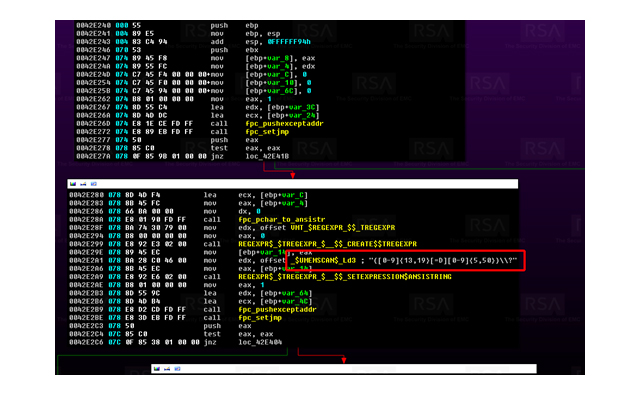Click the second icon on middle node's title bar
This screenshot has height=400, width=640.
tap(84, 185)
